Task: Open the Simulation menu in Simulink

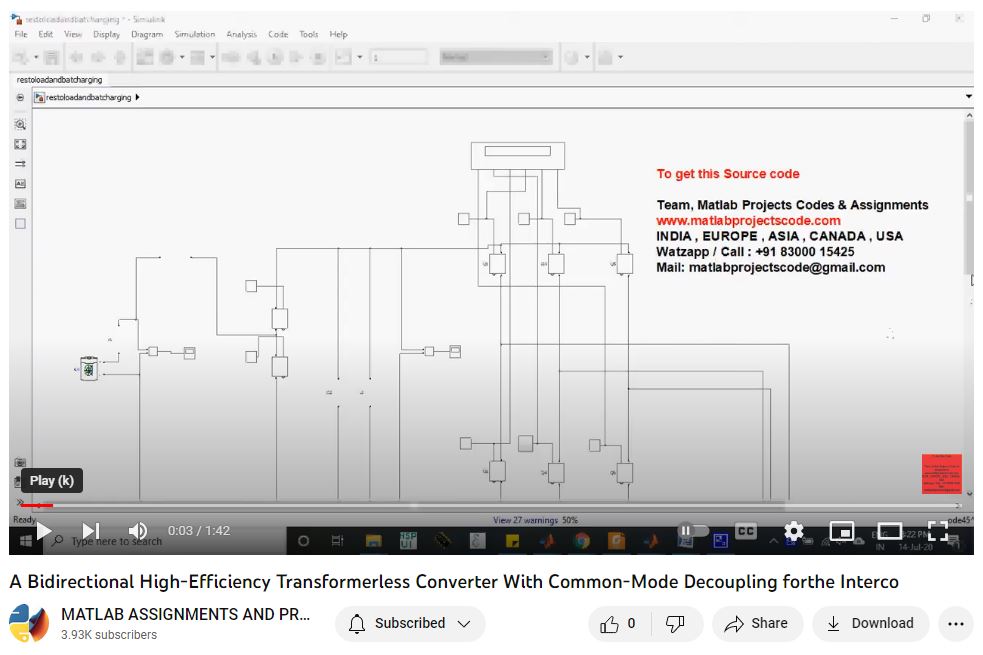Action: click(195, 34)
